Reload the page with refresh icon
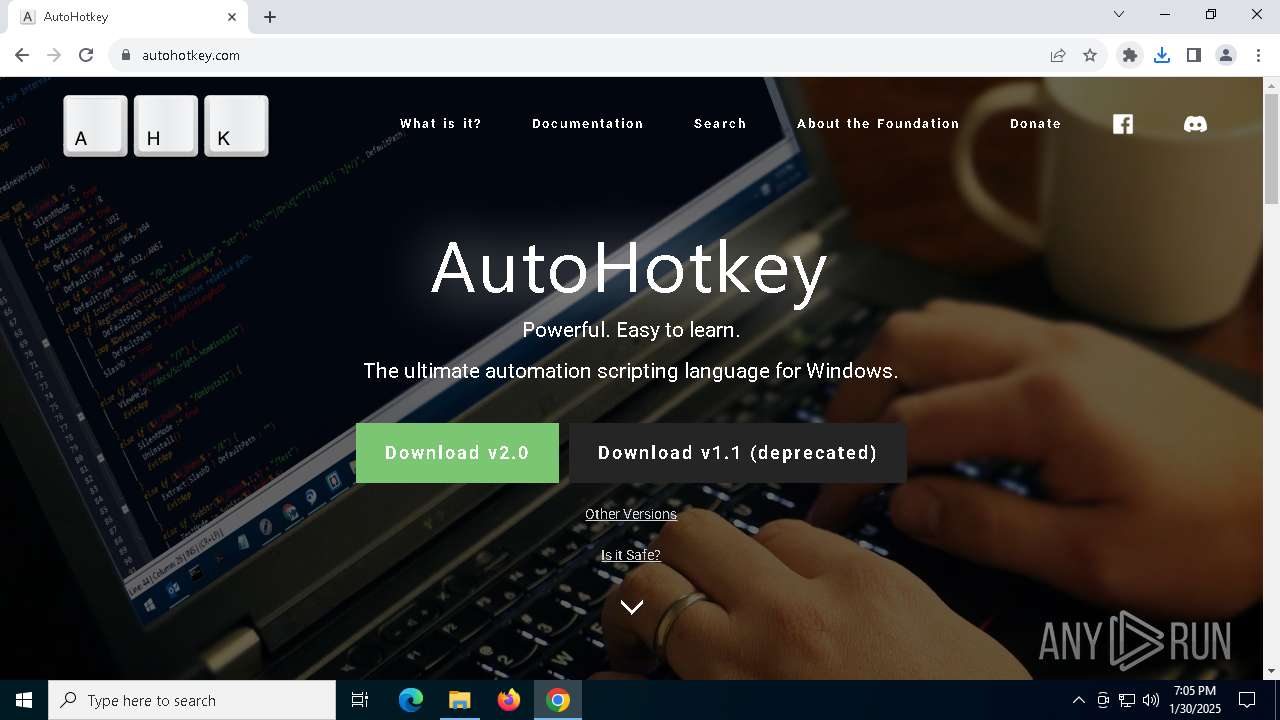 (x=86, y=55)
